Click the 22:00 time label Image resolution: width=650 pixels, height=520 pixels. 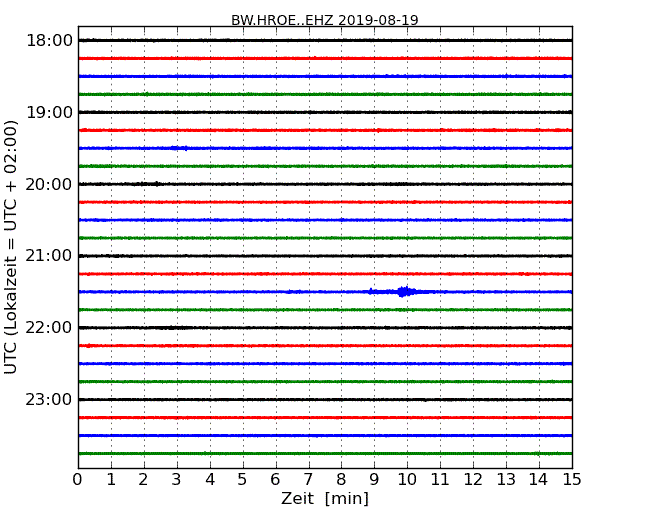pos(49,328)
